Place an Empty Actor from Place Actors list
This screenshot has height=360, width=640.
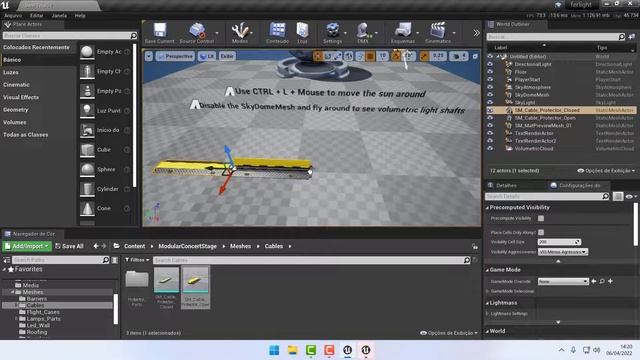[105, 52]
